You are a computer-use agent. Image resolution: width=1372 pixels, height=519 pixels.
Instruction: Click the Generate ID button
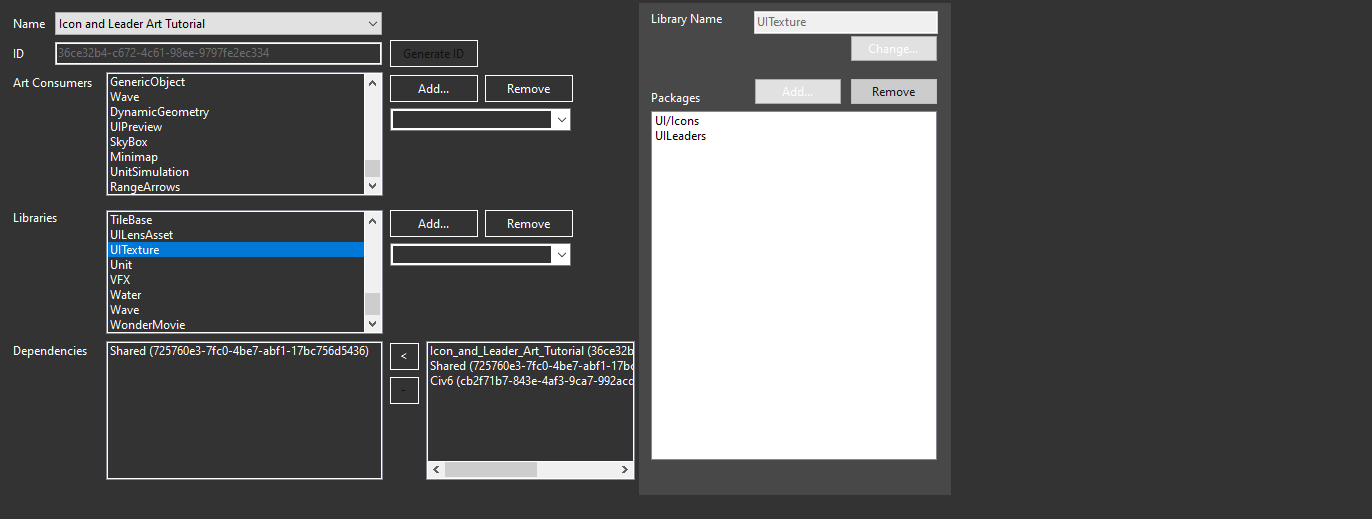[434, 53]
